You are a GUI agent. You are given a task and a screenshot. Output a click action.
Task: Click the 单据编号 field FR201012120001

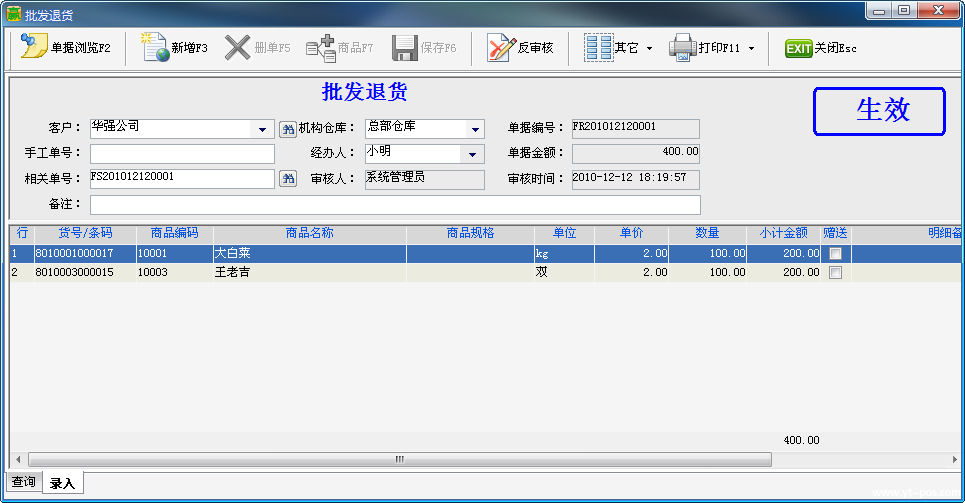coord(636,128)
